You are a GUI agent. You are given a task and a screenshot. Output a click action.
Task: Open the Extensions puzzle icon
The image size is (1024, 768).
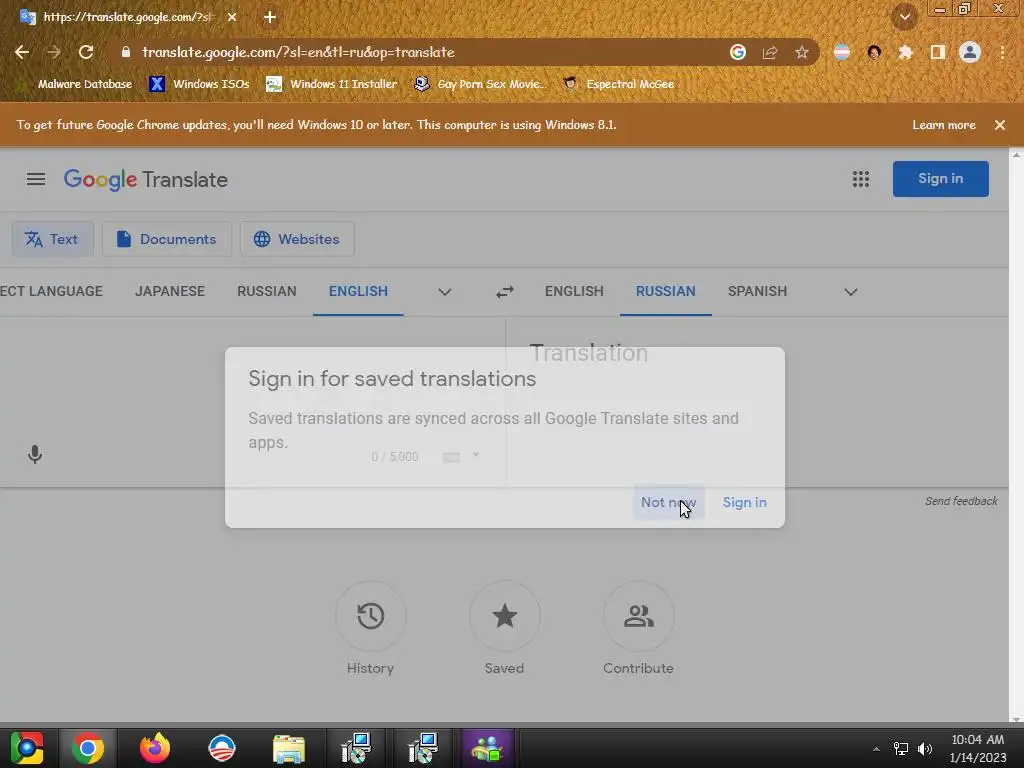[906, 52]
